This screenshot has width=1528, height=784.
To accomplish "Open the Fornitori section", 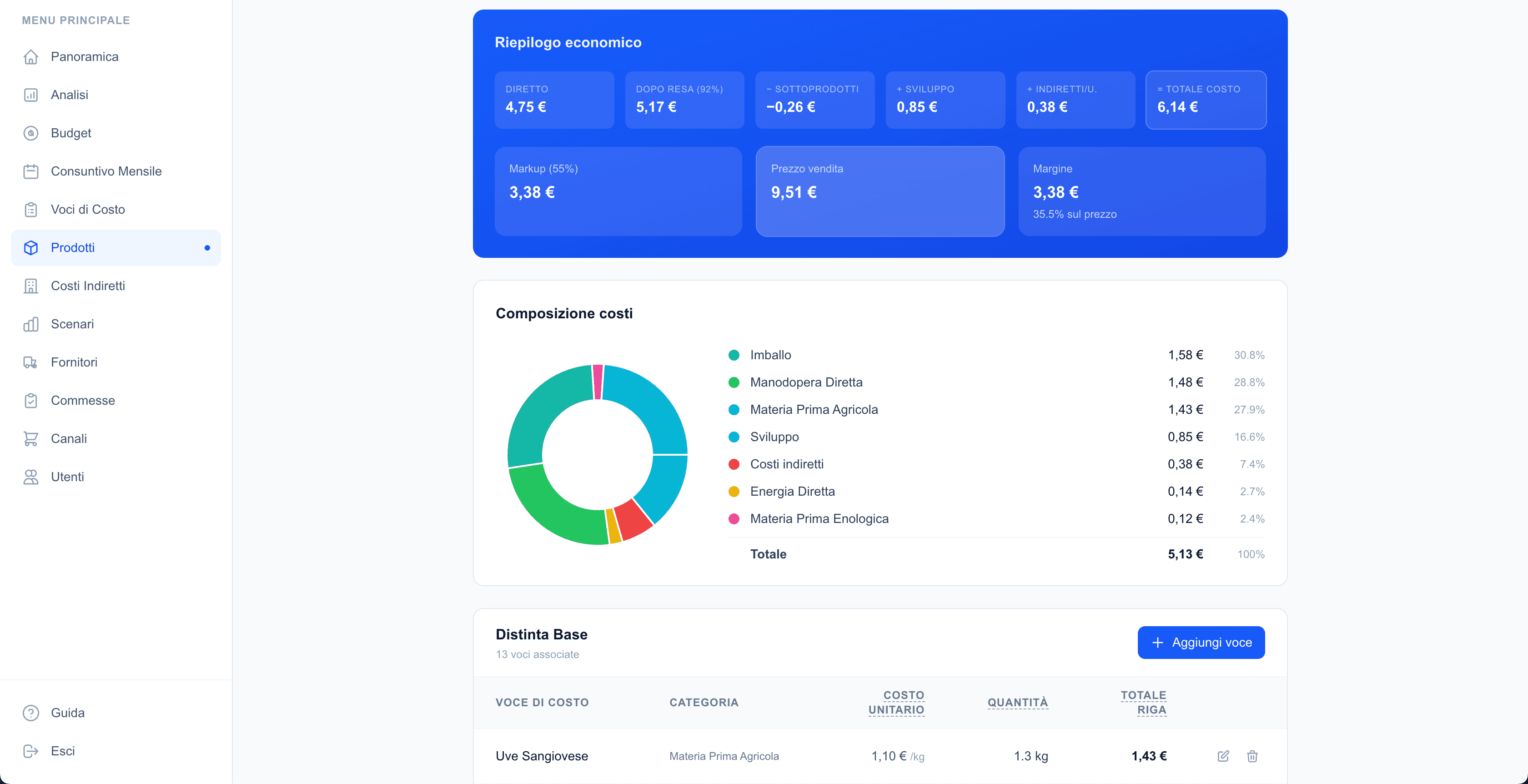I will coord(116,362).
